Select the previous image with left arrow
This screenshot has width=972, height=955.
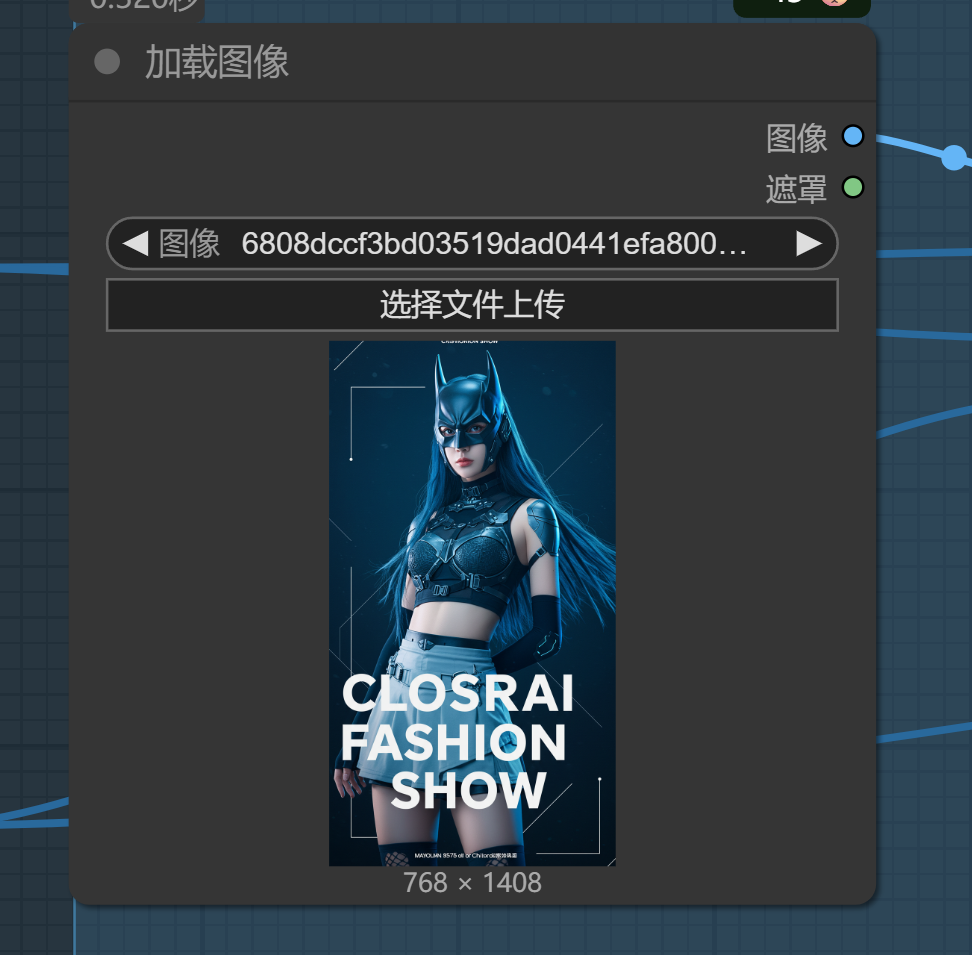click(x=136, y=244)
